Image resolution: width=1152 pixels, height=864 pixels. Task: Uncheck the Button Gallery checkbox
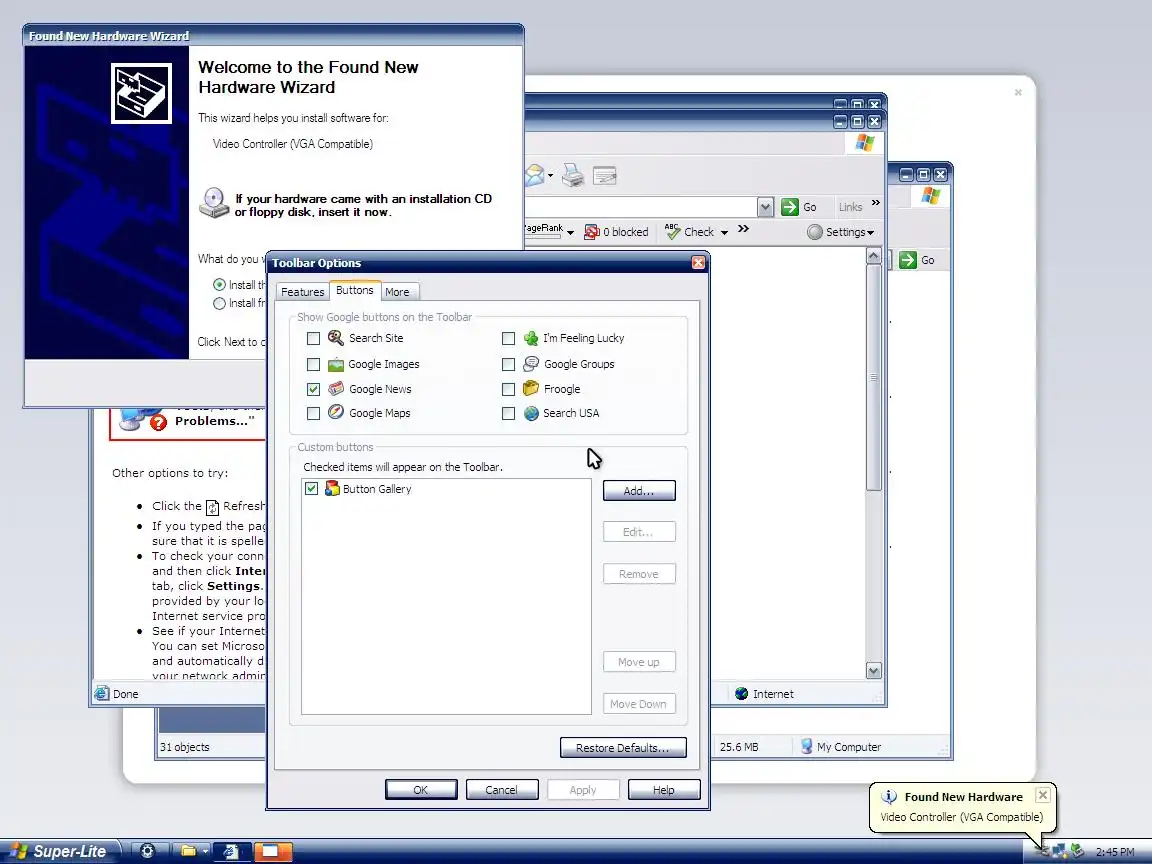coord(312,489)
